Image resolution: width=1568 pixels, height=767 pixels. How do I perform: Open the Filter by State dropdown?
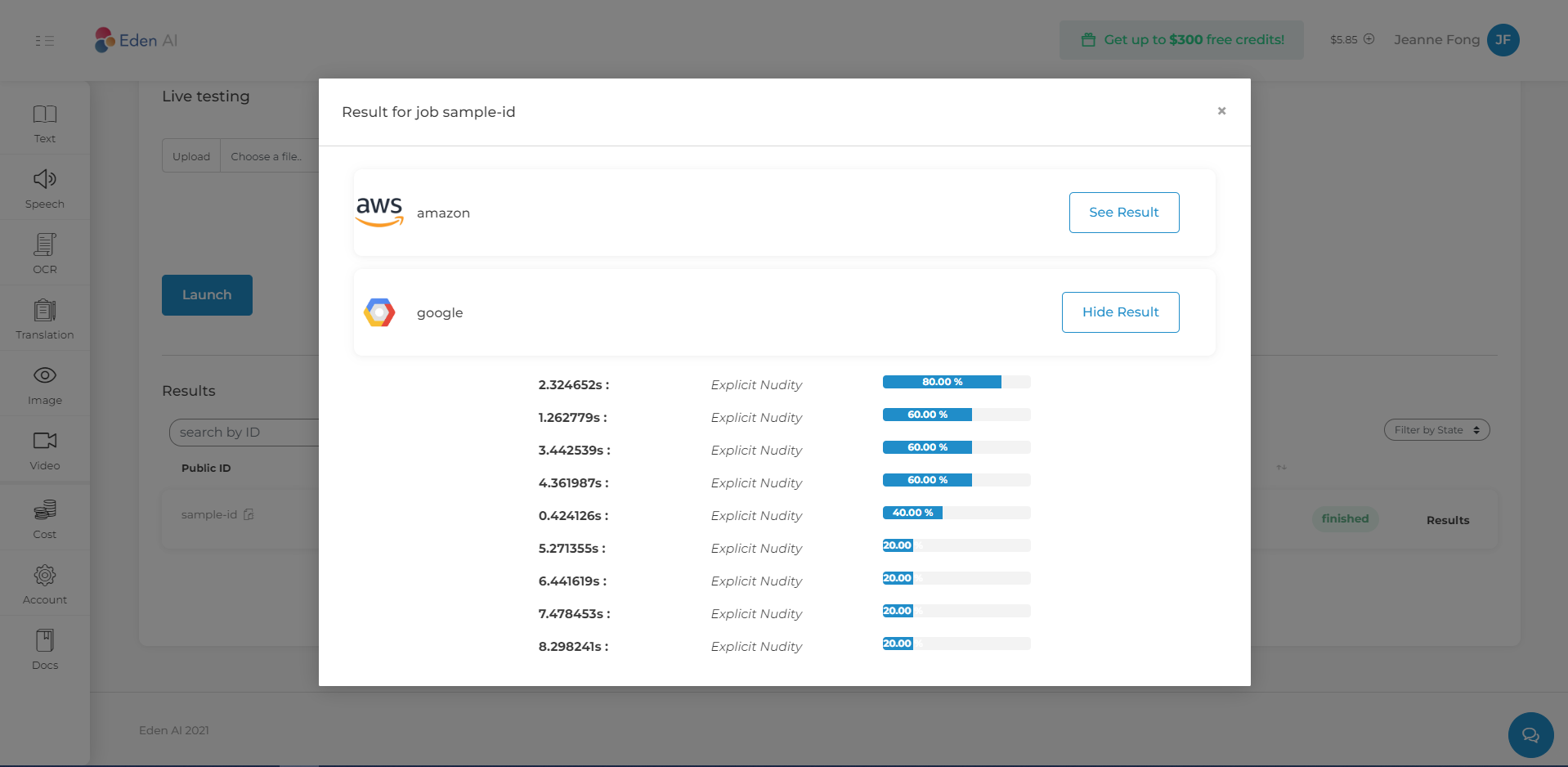(x=1437, y=430)
